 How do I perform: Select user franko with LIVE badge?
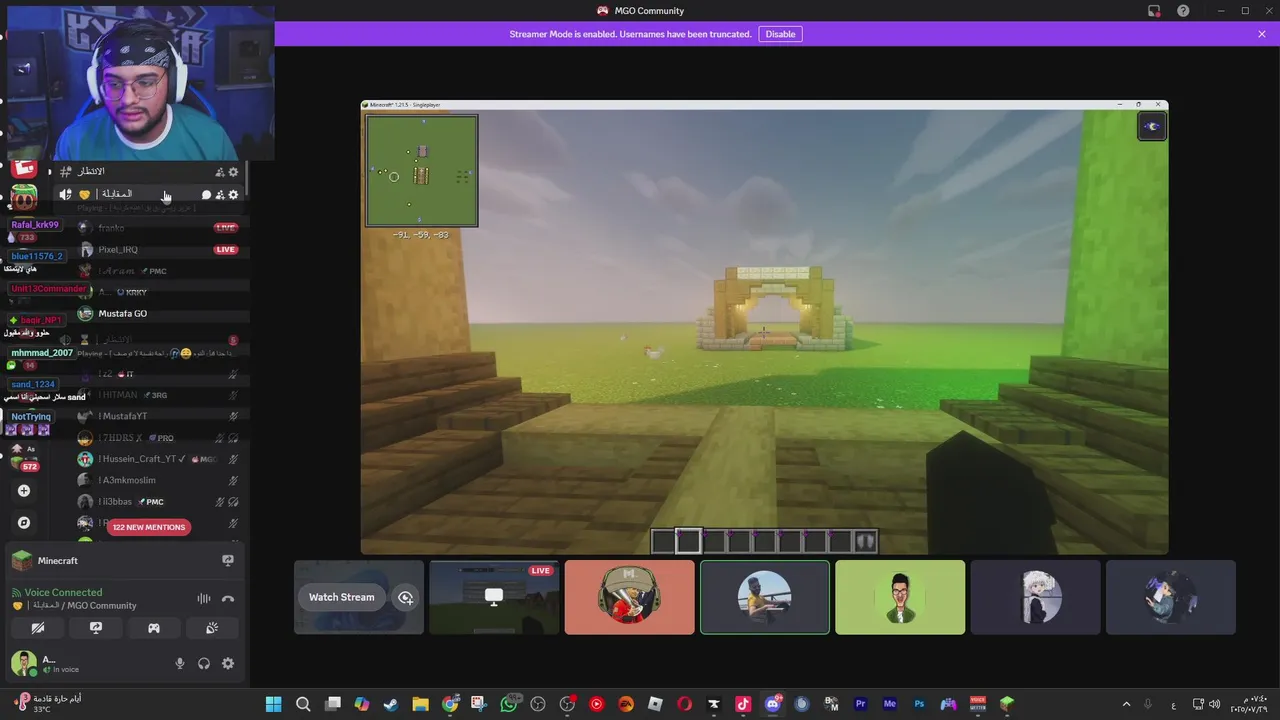point(160,228)
